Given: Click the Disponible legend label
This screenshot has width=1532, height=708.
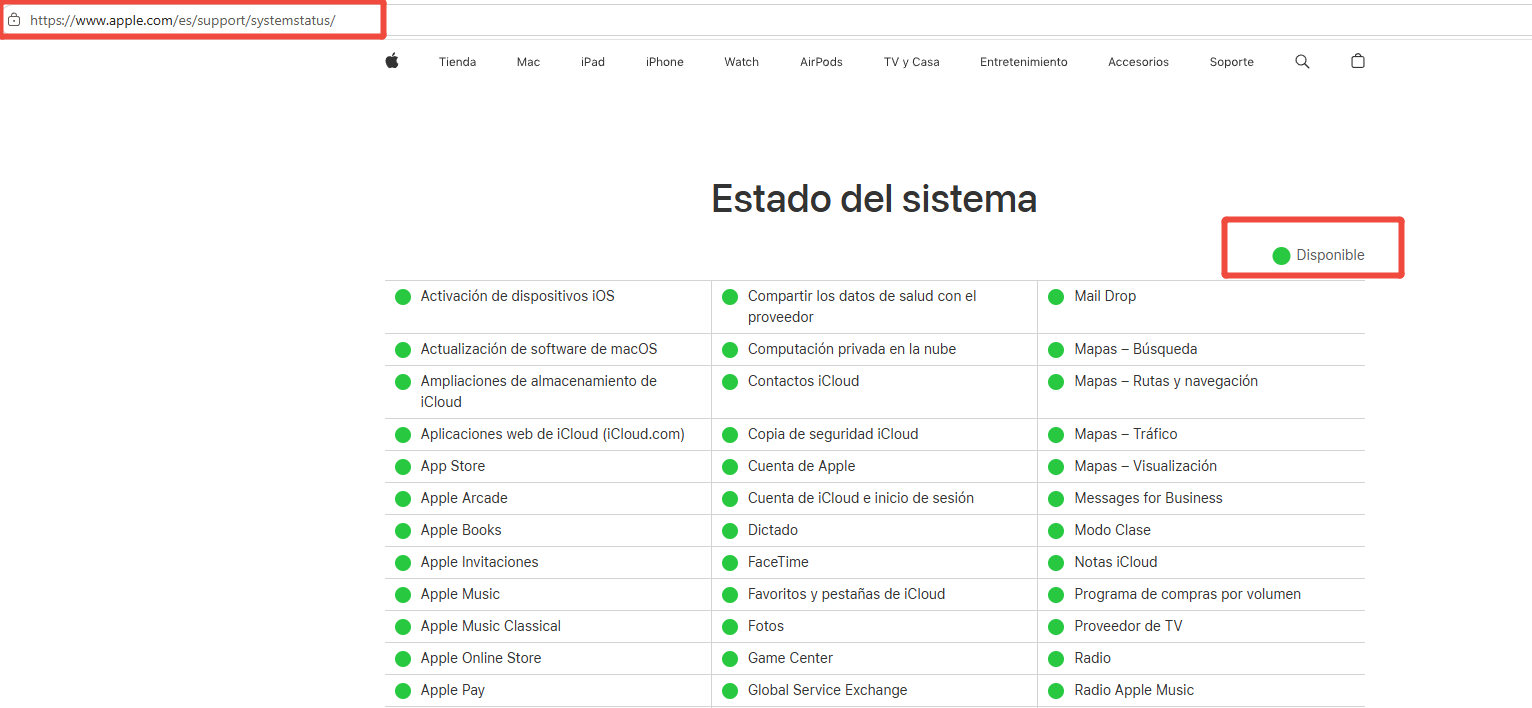Looking at the screenshot, I should (1330, 255).
